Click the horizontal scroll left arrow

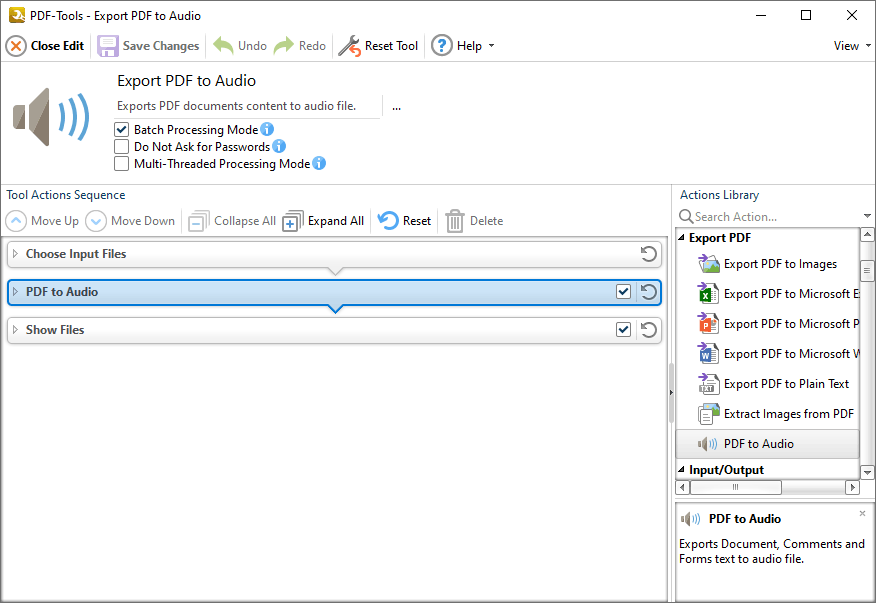[682, 487]
